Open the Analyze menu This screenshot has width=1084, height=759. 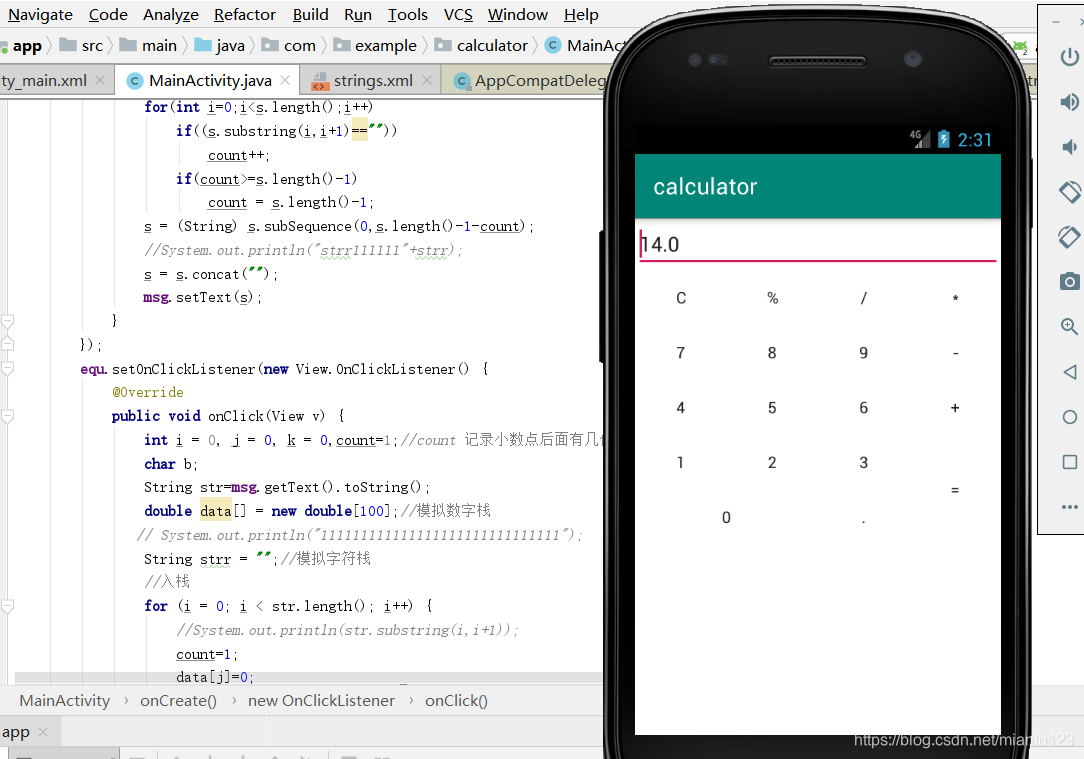pyautogui.click(x=171, y=15)
